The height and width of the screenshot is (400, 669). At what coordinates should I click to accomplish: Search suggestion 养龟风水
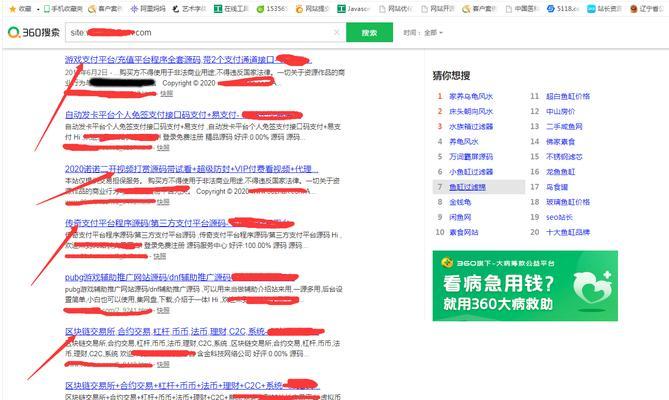[464, 142]
